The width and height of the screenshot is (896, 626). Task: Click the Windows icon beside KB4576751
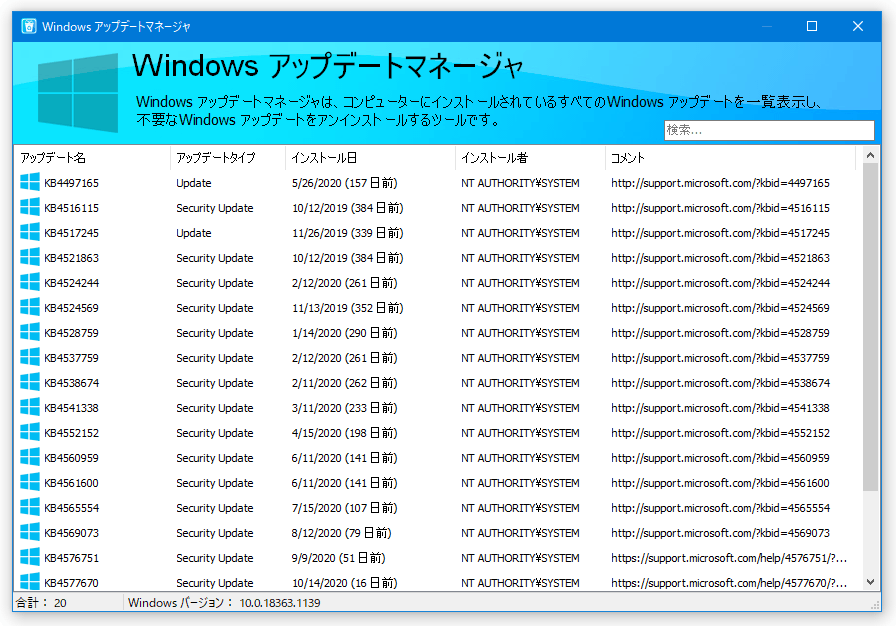[30, 557]
